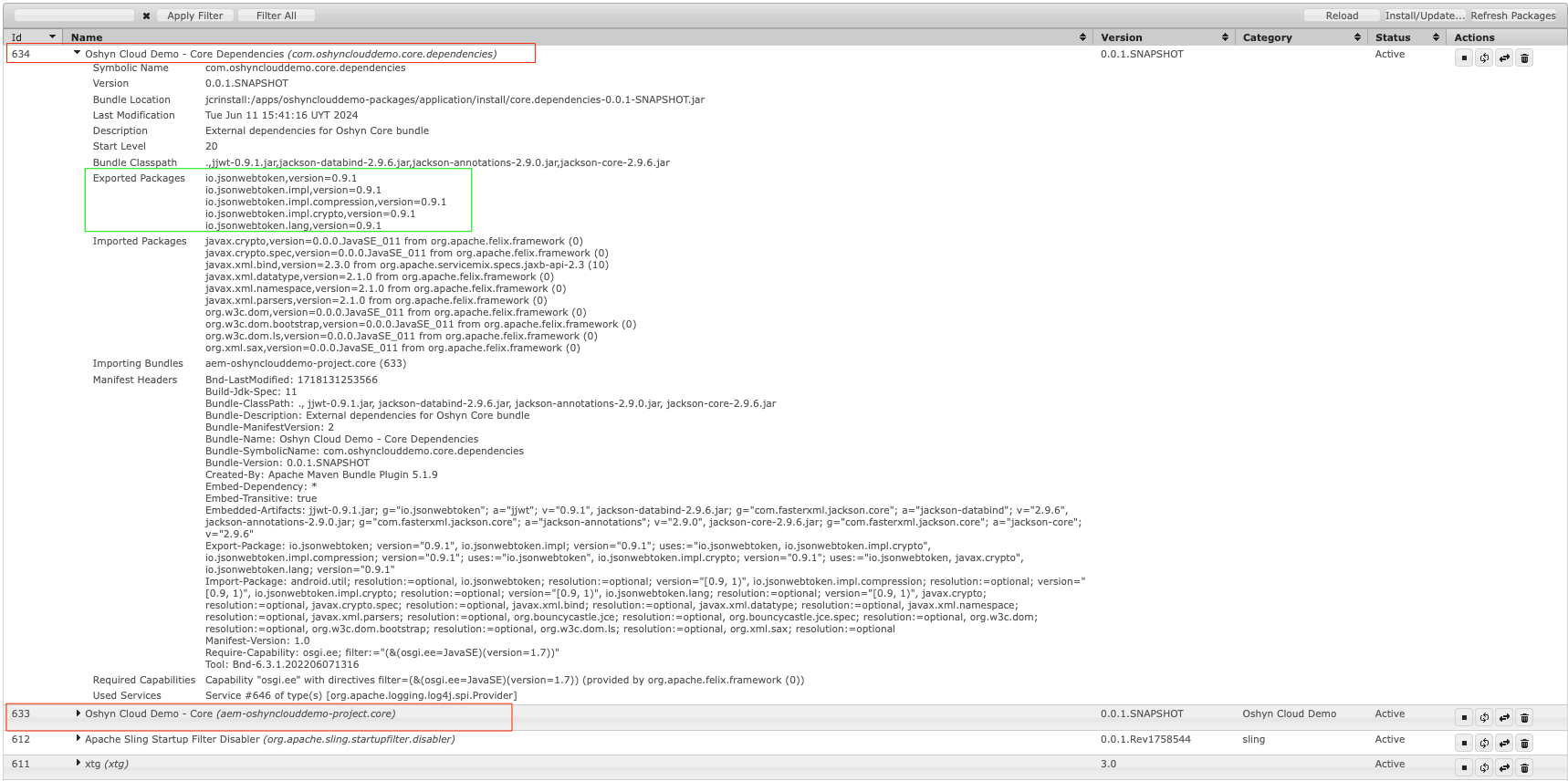Screen dimensions: 1568x781
Task: Stop the Oshyn Cloud Demo - Core bundle 633
Action: point(1464,718)
